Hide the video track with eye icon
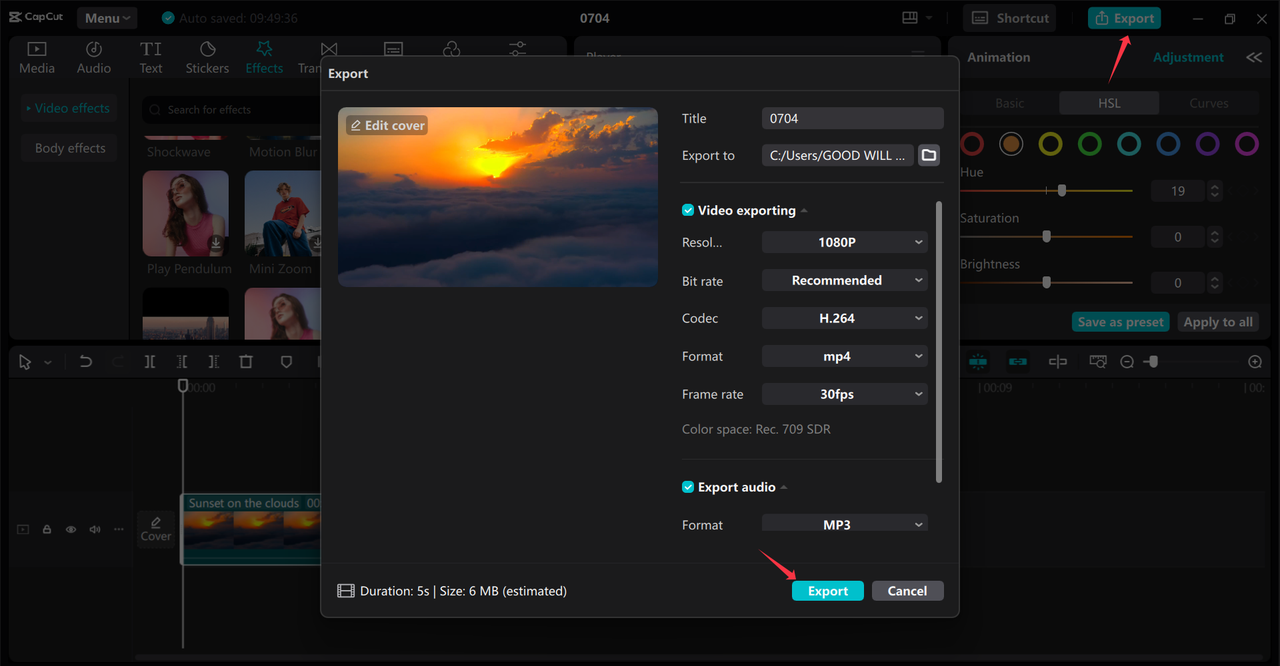The image size is (1280, 666). coord(71,530)
